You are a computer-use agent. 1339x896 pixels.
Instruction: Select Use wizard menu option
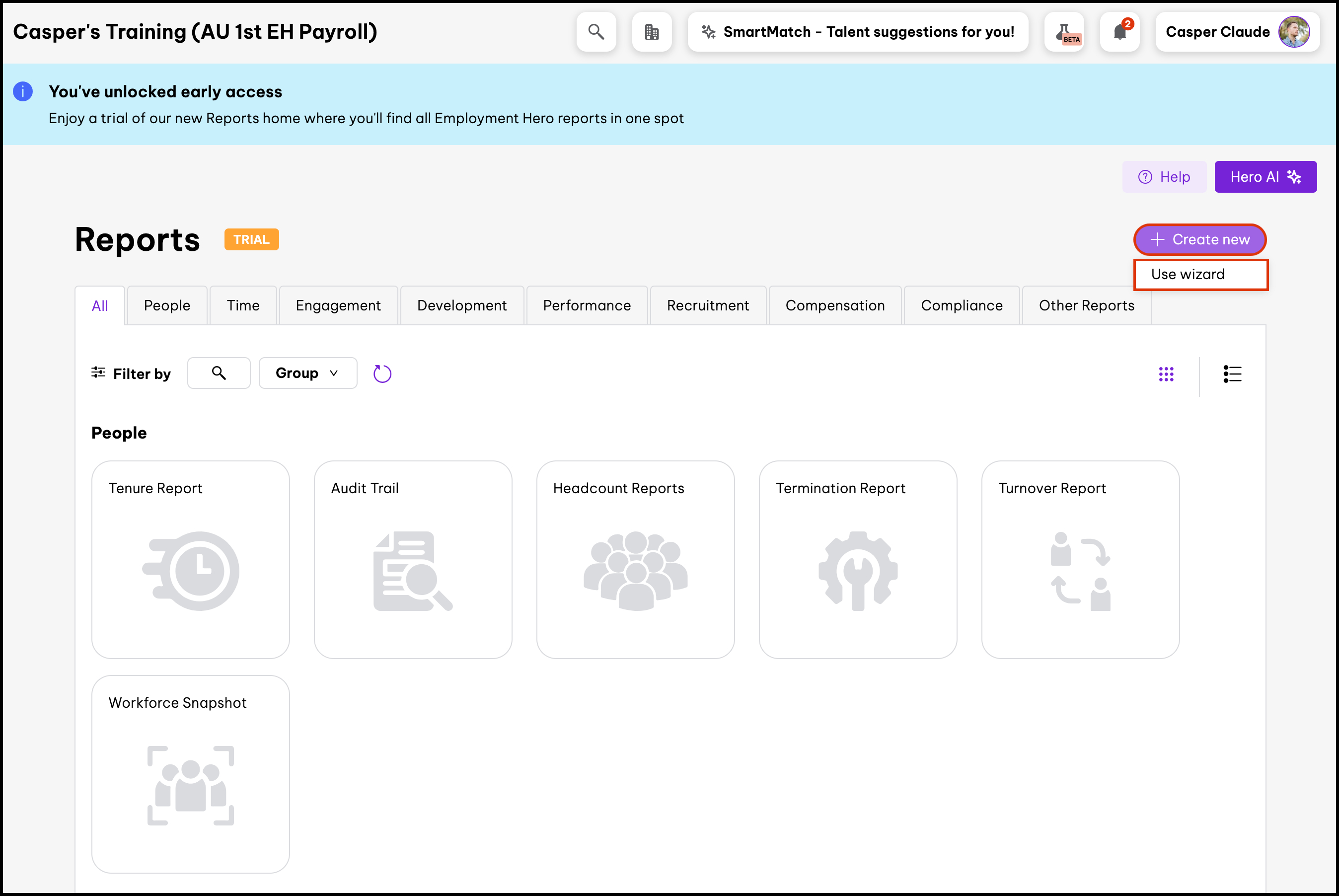[x=1200, y=274]
